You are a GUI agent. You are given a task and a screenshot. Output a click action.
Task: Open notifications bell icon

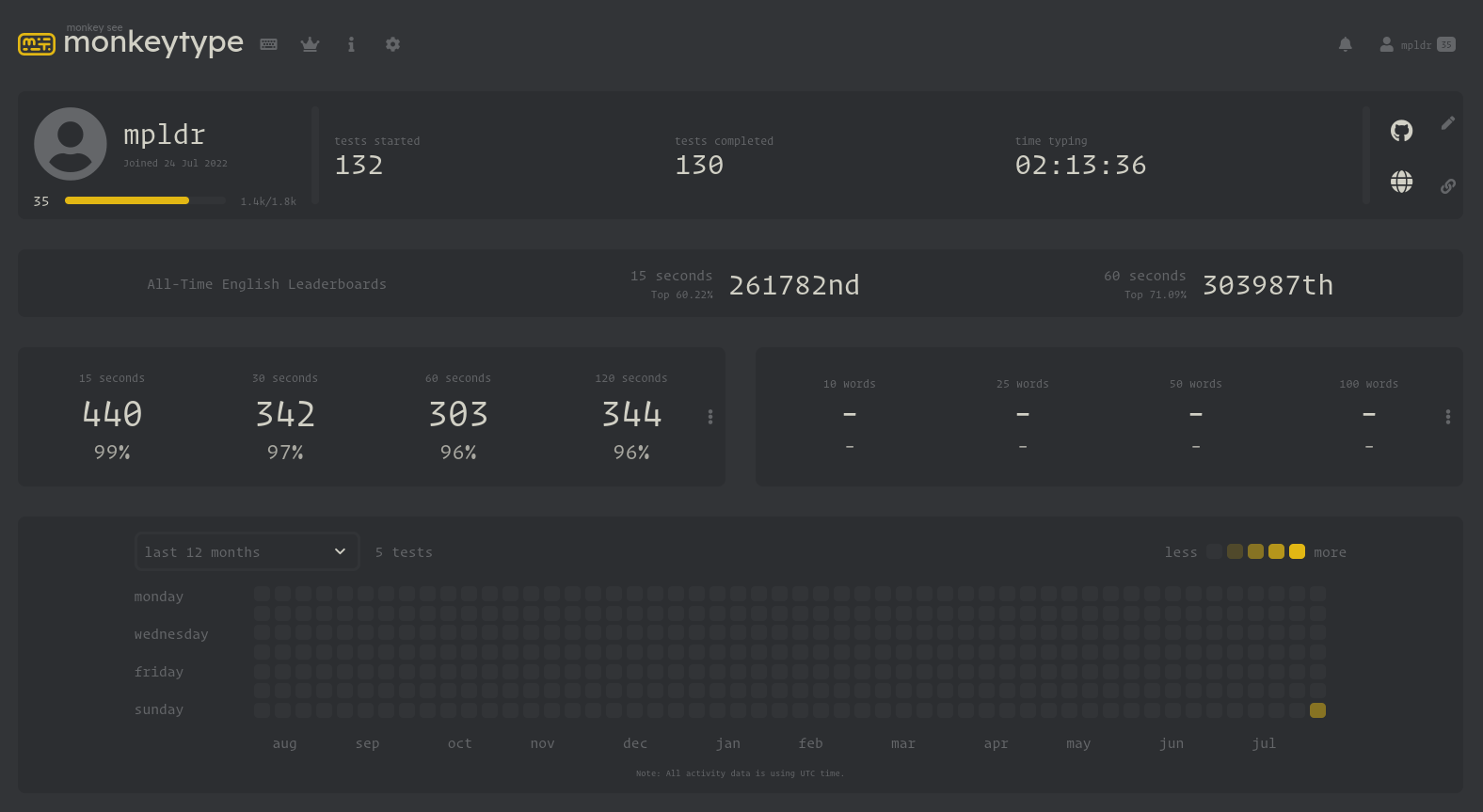1345,44
